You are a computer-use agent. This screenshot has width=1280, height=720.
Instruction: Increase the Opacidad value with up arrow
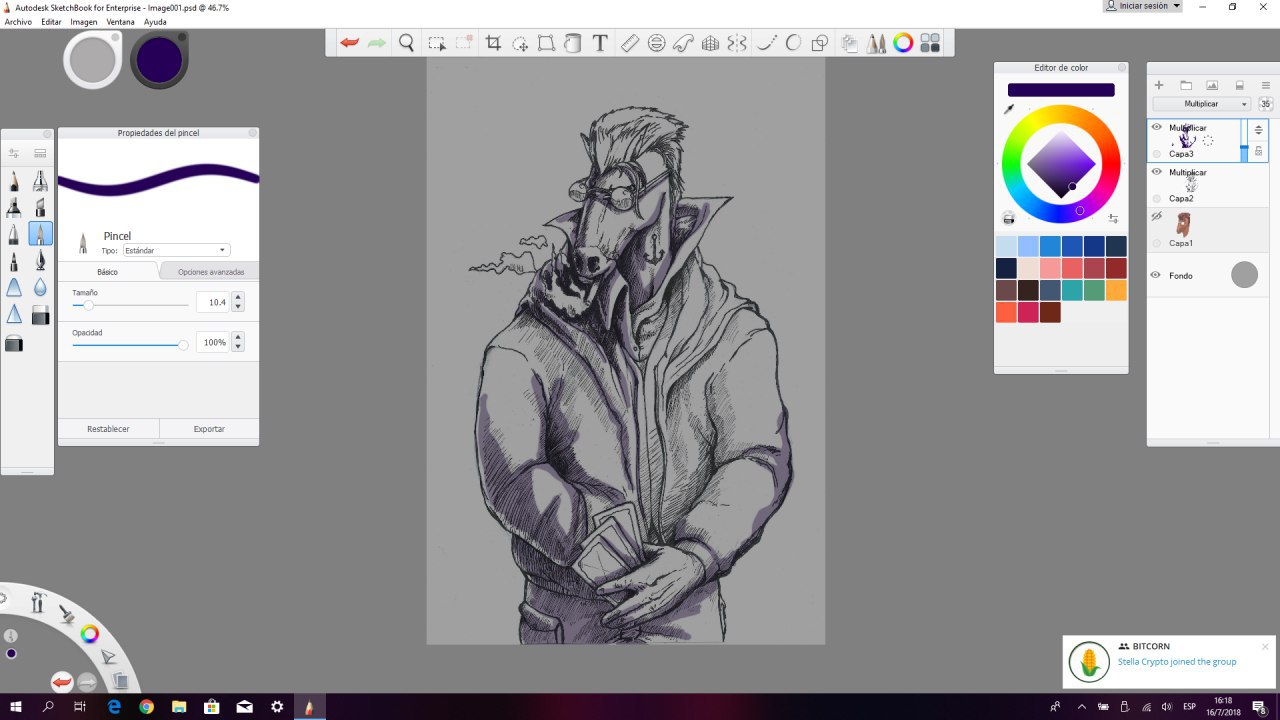click(x=238, y=337)
